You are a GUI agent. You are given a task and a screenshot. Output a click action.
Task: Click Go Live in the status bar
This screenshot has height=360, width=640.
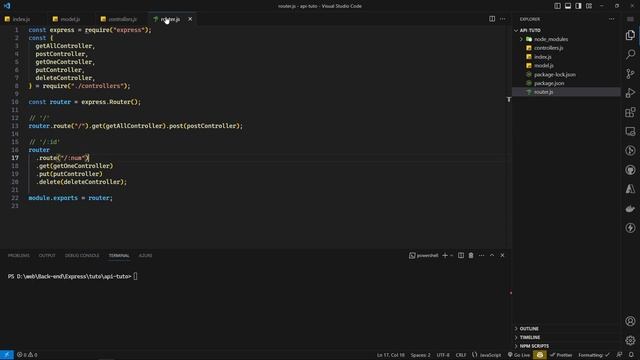(519, 355)
